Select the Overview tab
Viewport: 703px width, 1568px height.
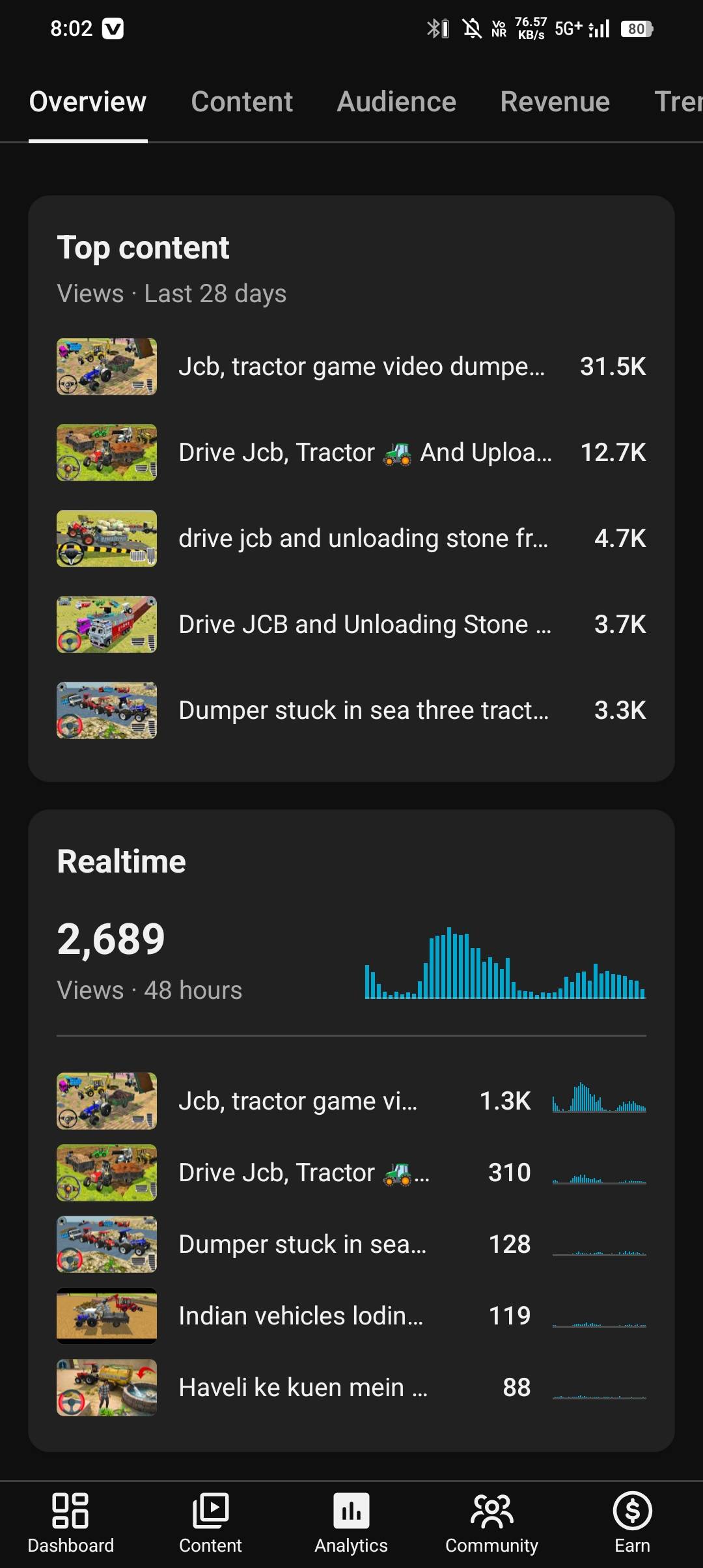[88, 102]
